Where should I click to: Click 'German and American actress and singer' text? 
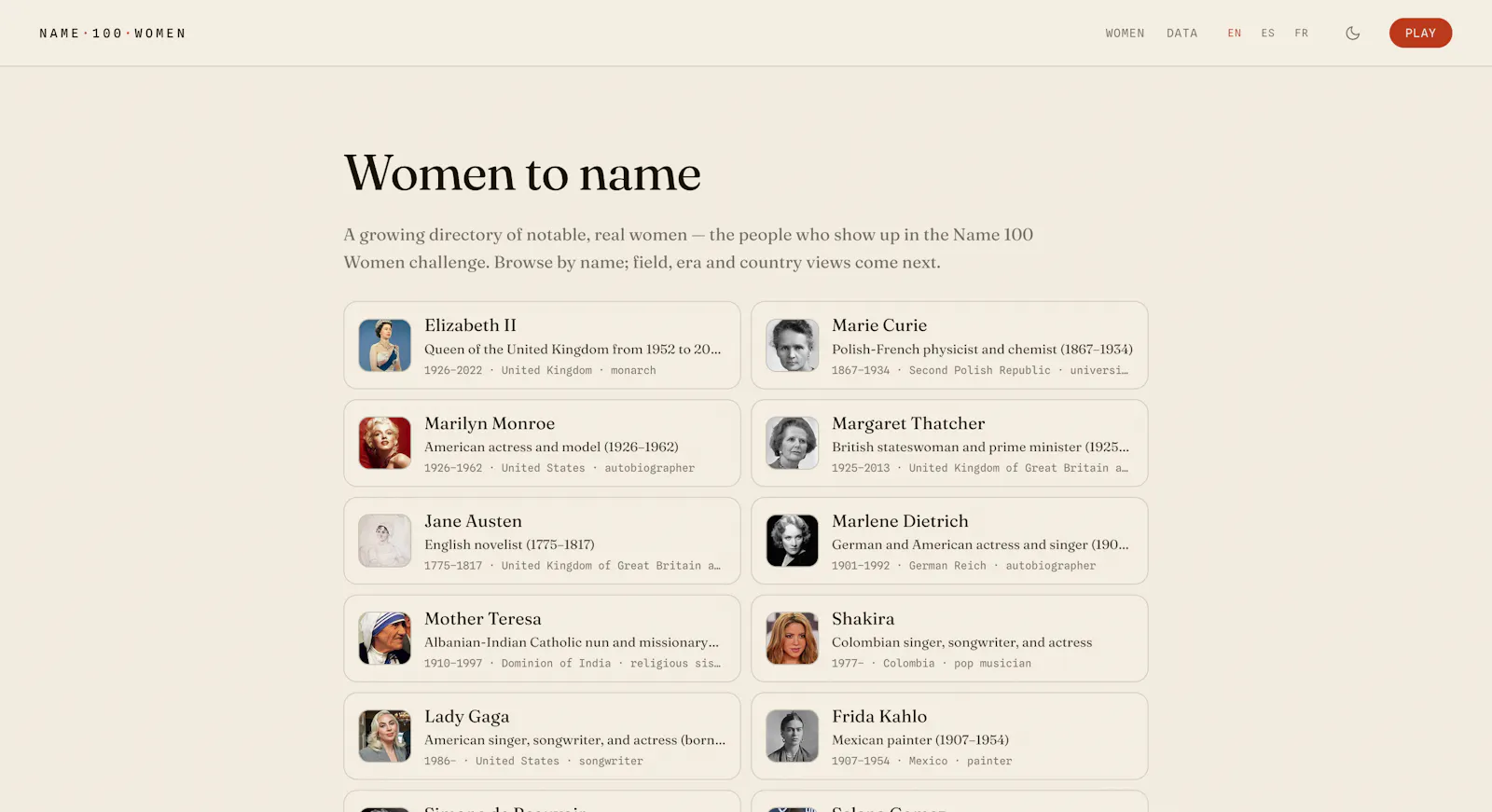(x=980, y=544)
